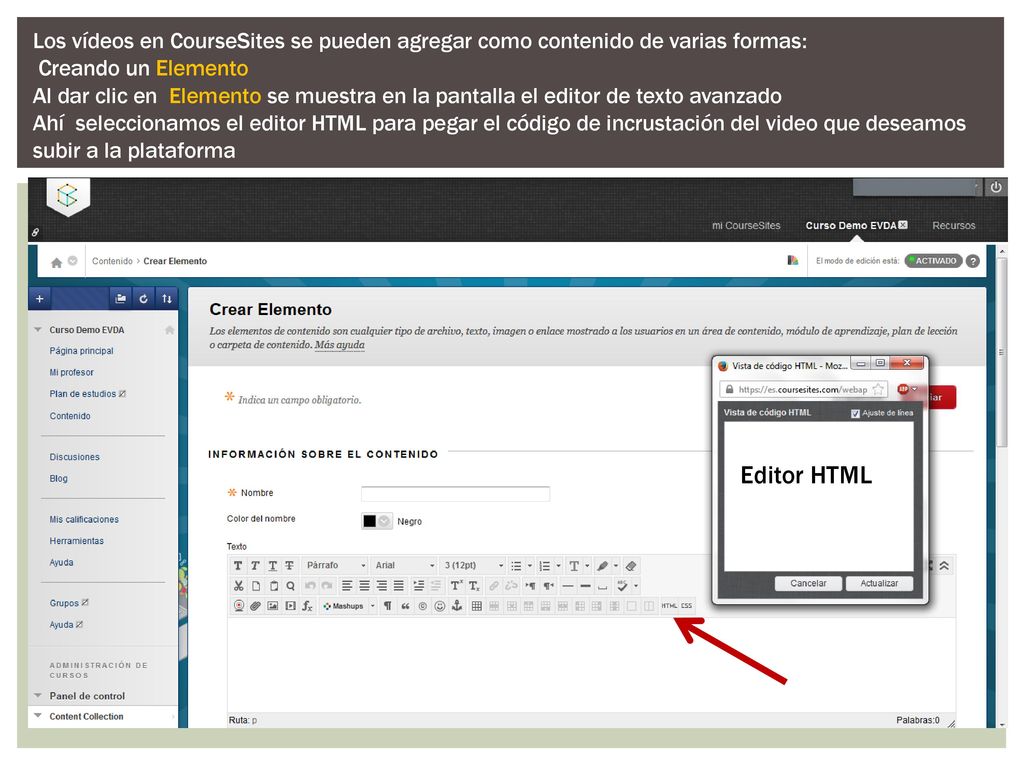Apply underline formatting in editor

pos(273,566)
